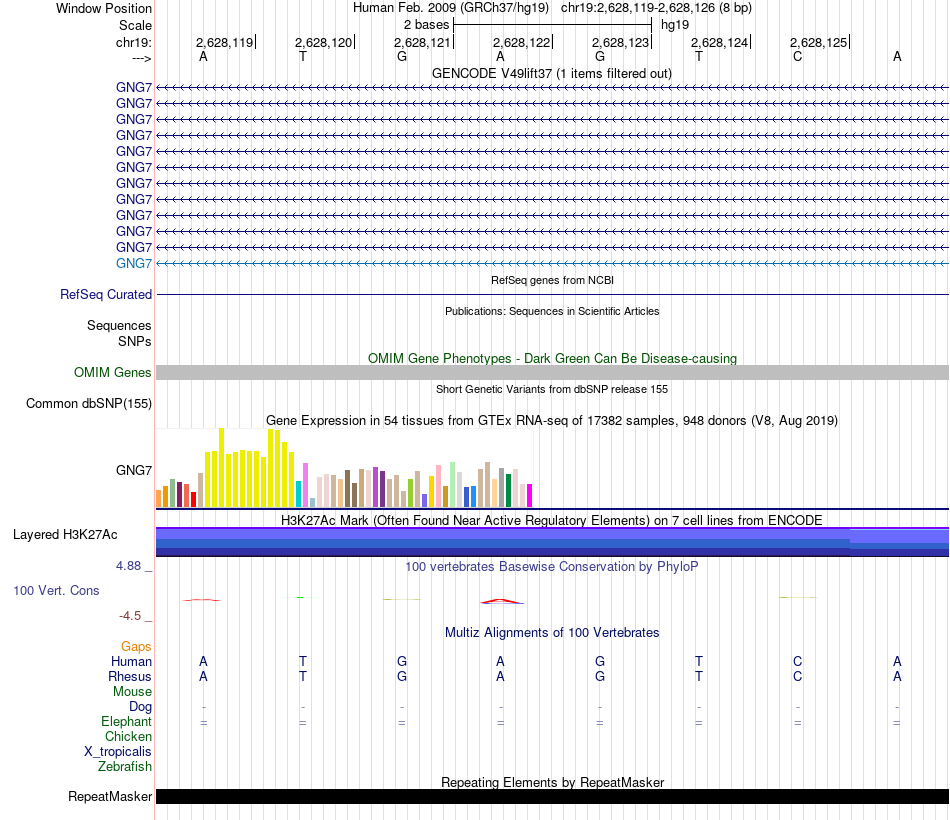Click base C in the top sequence row
Viewport: 950px width, 820px height.
(x=797, y=56)
